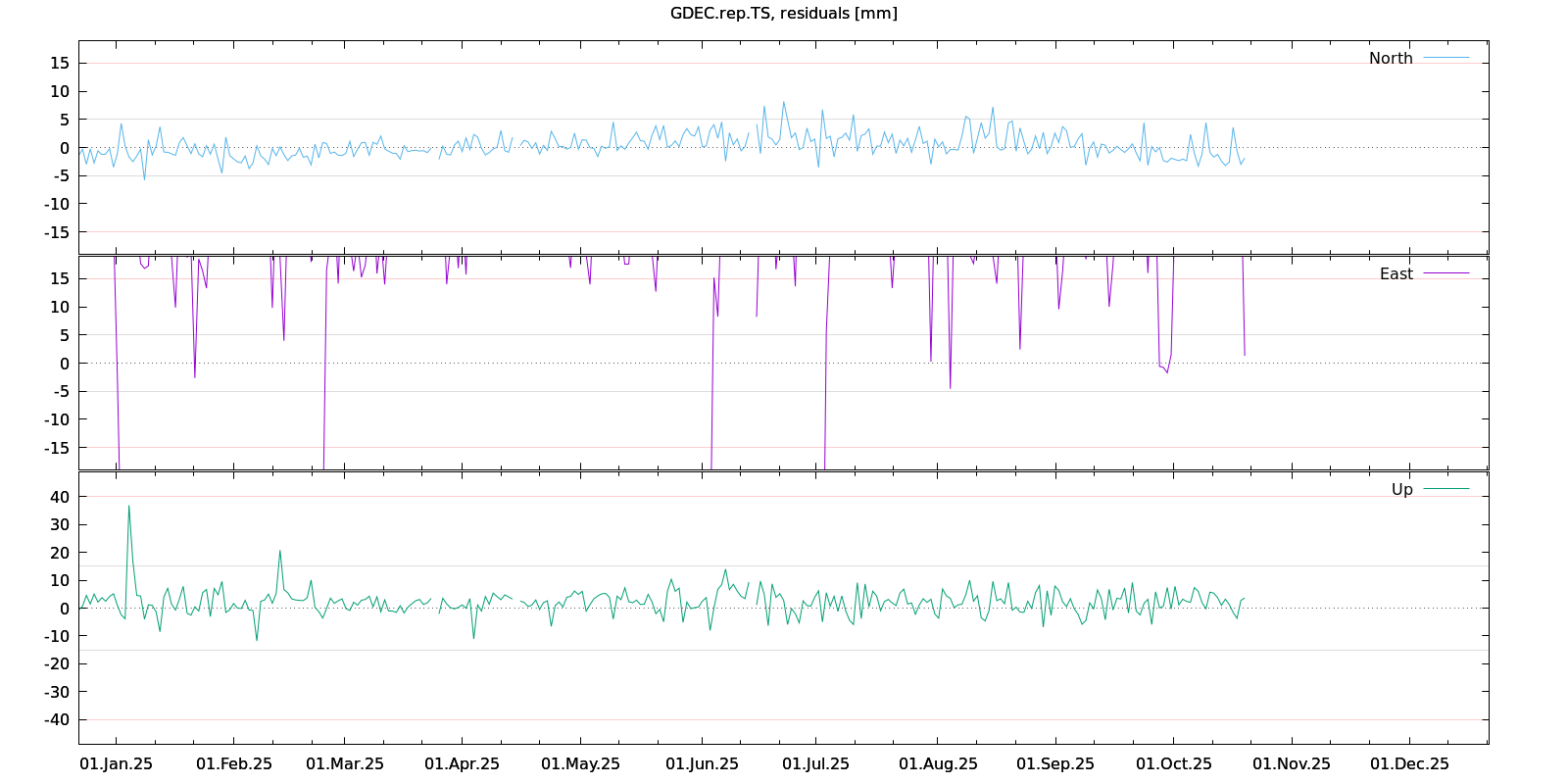The width and height of the screenshot is (1568, 784).
Task: Select the 01.Apr.25 axis label
Action: tap(462, 763)
